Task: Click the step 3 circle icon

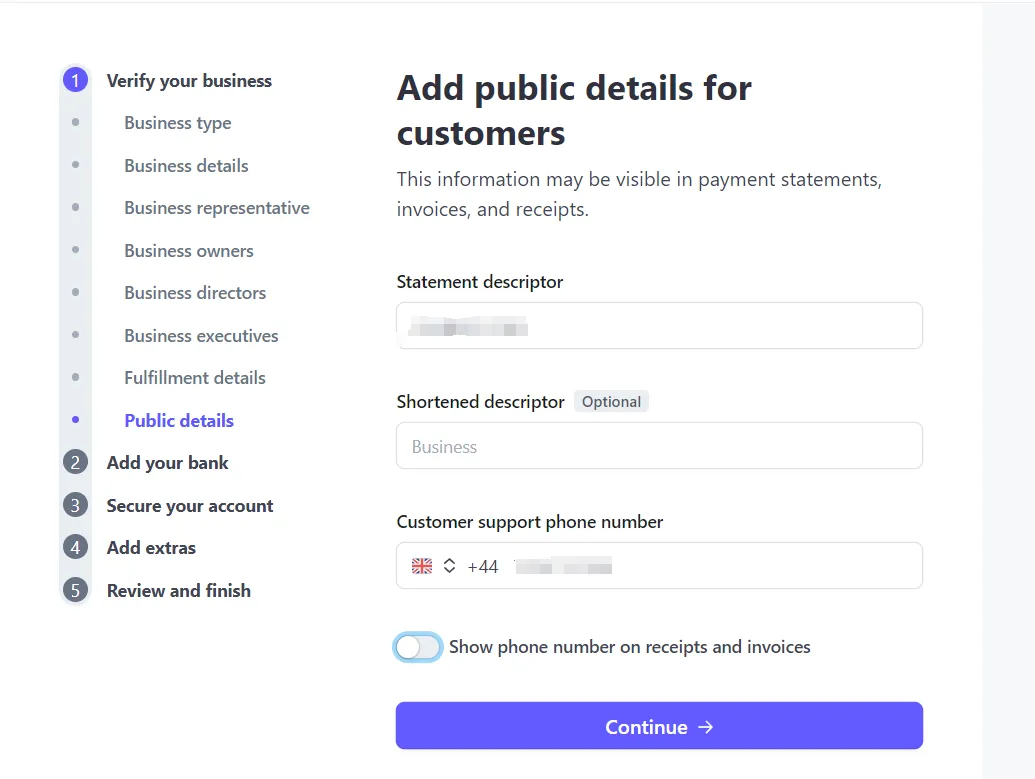Action: tap(75, 505)
